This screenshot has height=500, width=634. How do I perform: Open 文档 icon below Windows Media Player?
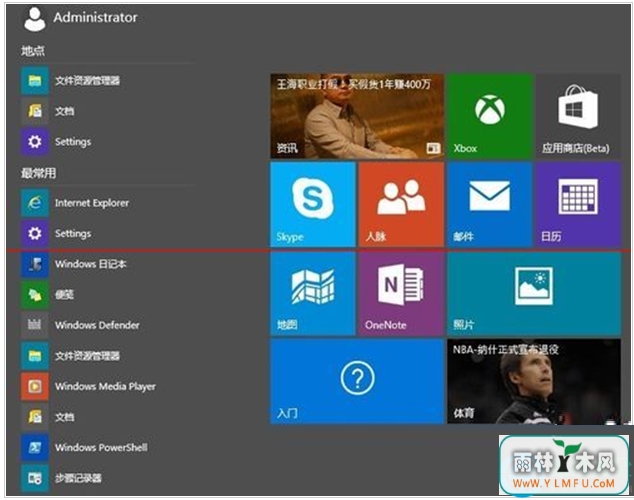(35, 417)
